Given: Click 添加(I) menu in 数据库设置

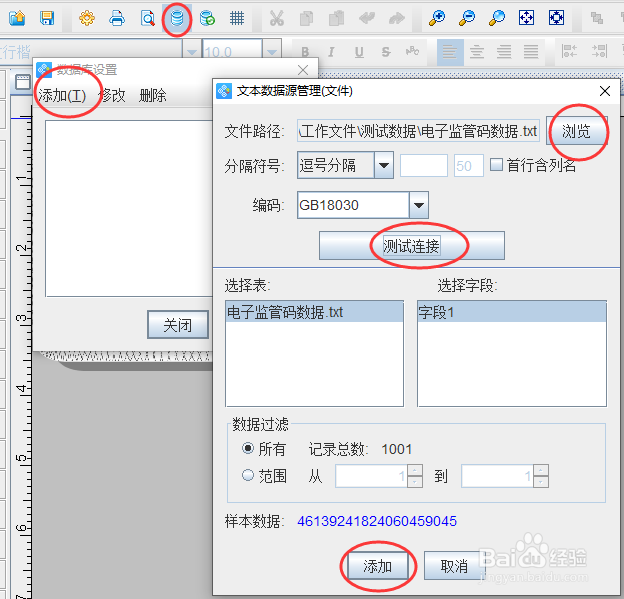Looking at the screenshot, I should [x=62, y=96].
